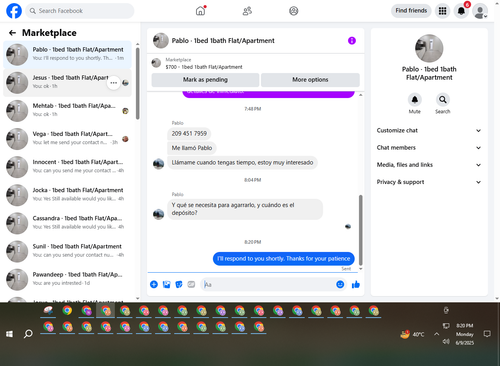Click the Aa message input field
The height and width of the screenshot is (366, 500).
coord(268,284)
